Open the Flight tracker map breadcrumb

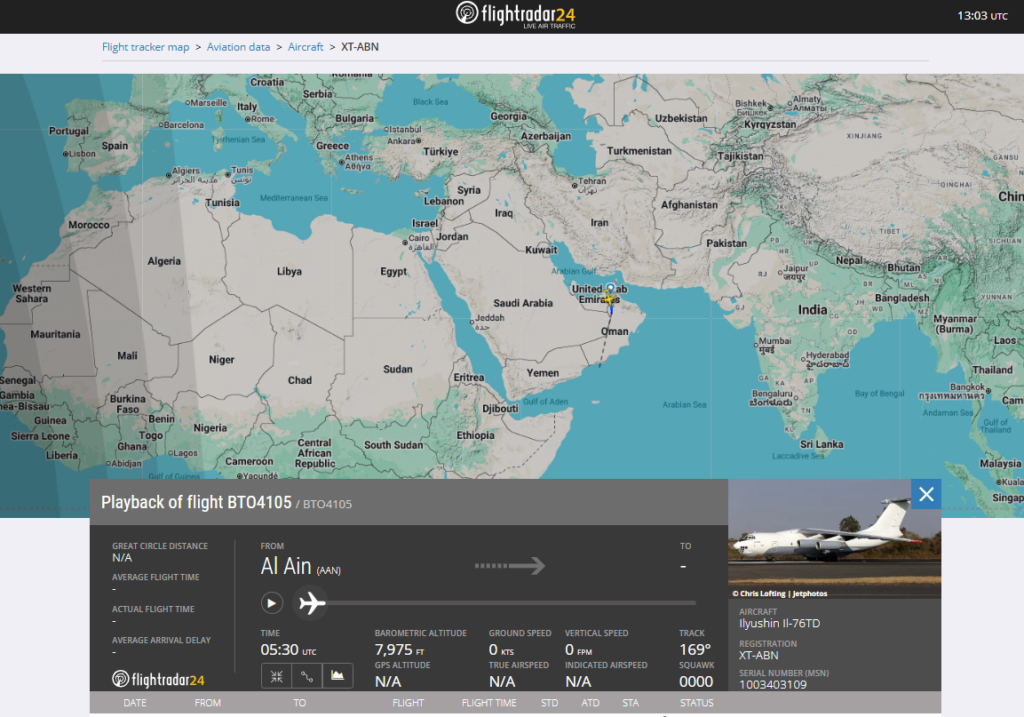(x=145, y=47)
